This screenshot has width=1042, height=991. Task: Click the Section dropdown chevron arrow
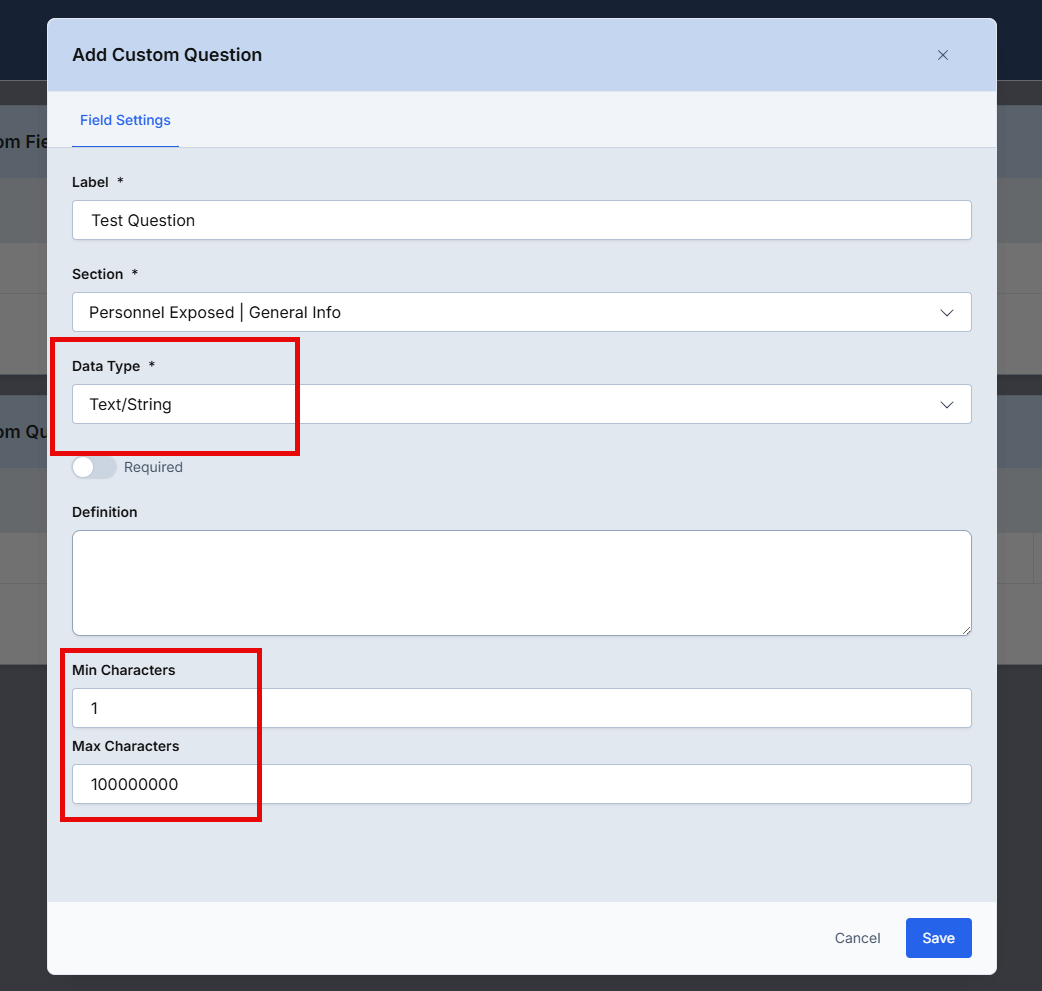coord(947,312)
